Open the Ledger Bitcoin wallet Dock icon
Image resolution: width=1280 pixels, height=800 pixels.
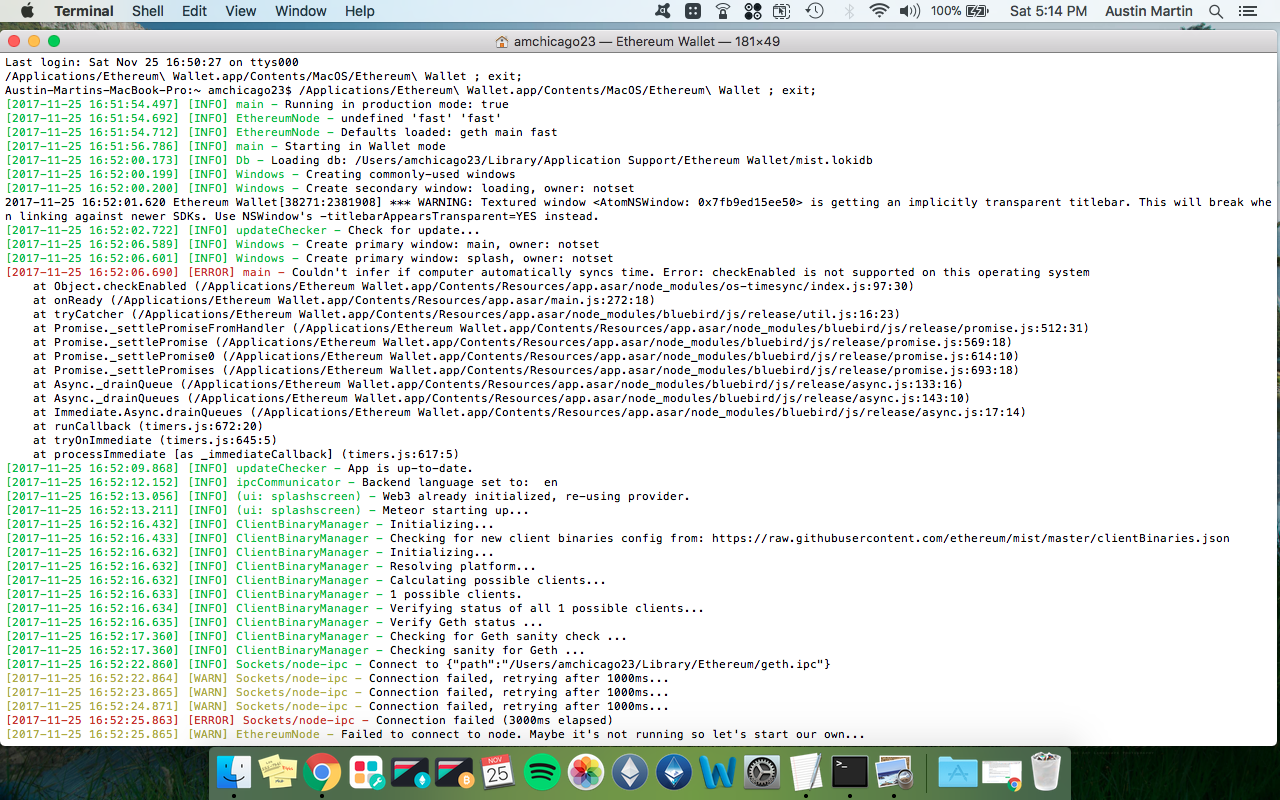(x=454, y=772)
